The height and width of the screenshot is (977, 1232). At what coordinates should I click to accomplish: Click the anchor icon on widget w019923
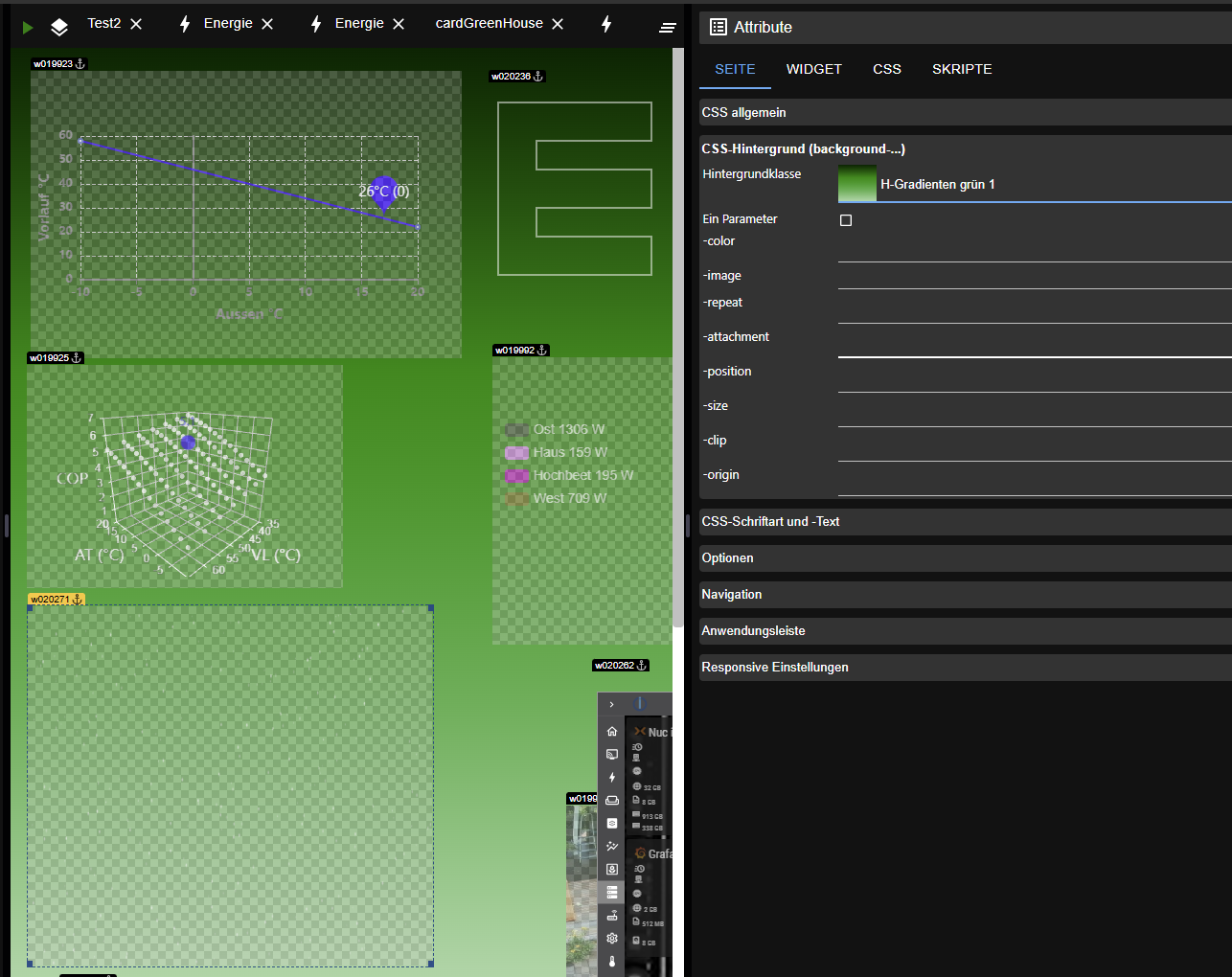point(80,64)
